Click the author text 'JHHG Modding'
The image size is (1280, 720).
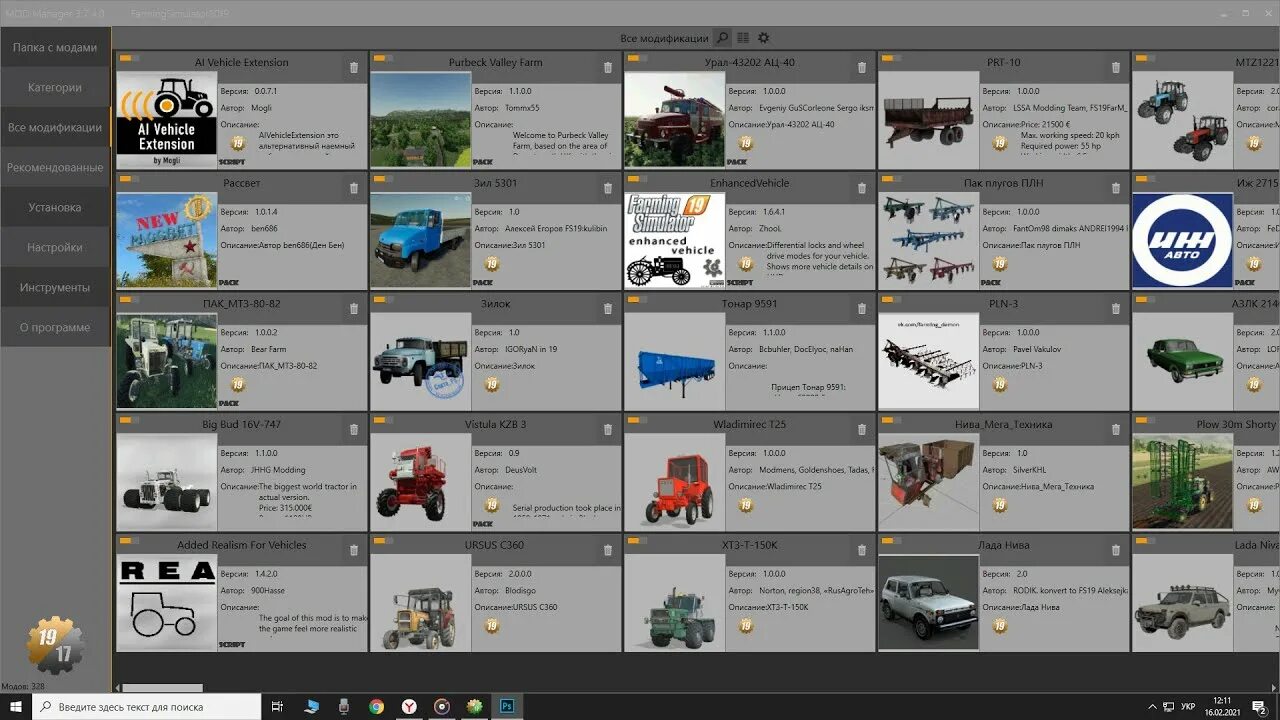[x=279, y=470]
